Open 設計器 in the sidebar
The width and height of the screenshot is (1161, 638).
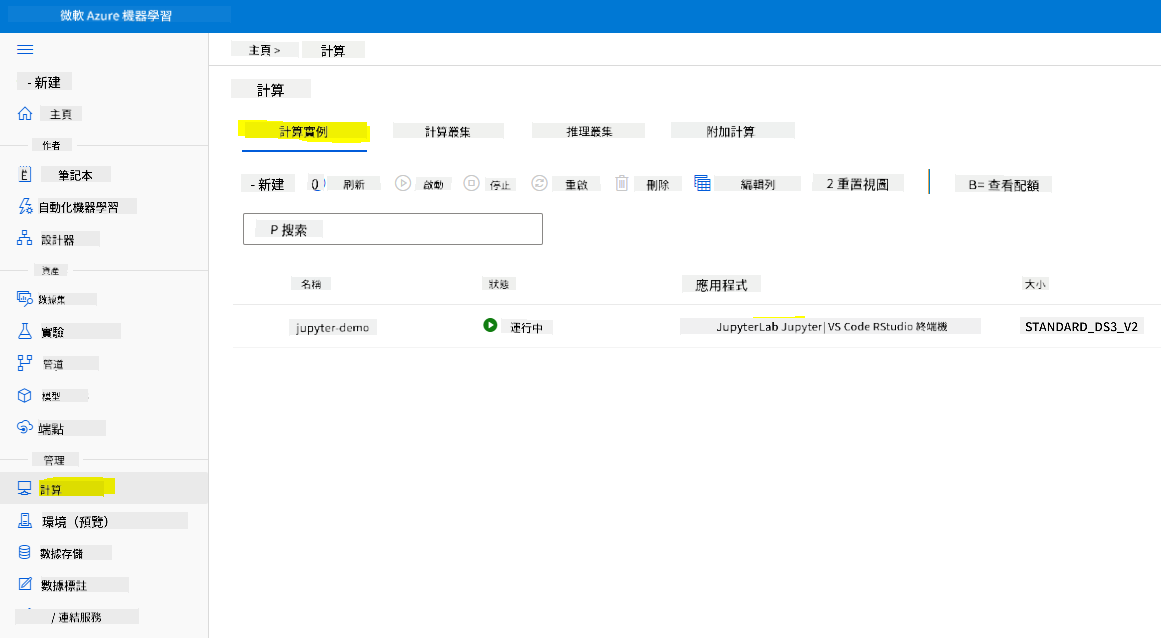coord(58,239)
